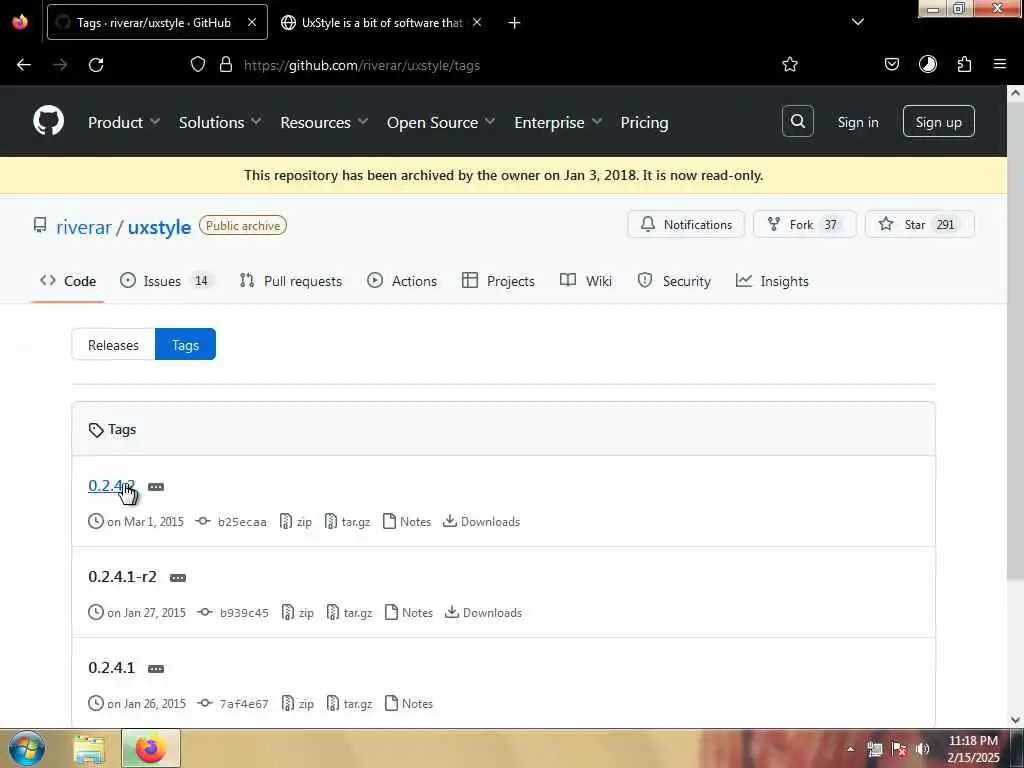The height and width of the screenshot is (768, 1024).
Task: Open Downloads for the Jan 27, 2015 tag
Action: tap(483, 612)
